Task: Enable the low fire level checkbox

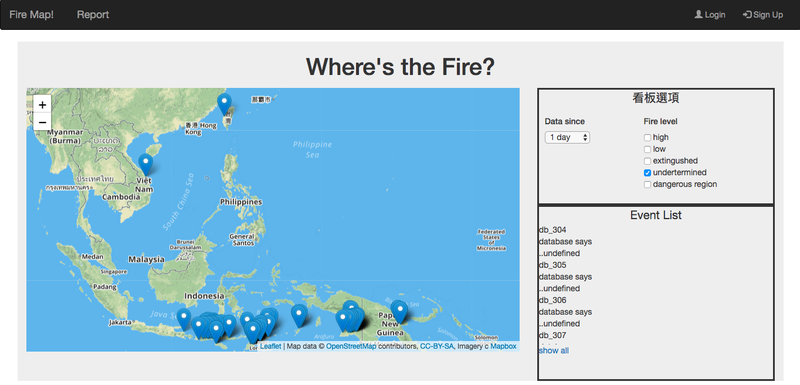Action: (x=647, y=149)
